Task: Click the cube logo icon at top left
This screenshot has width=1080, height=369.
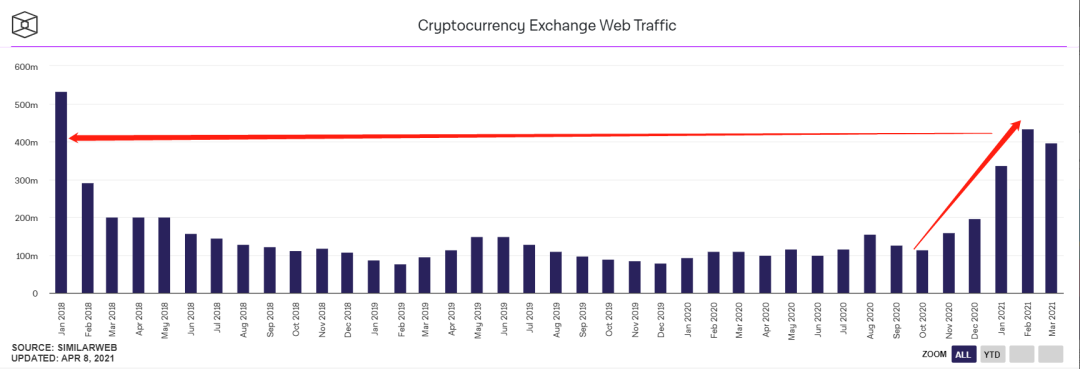Action: [x=24, y=25]
